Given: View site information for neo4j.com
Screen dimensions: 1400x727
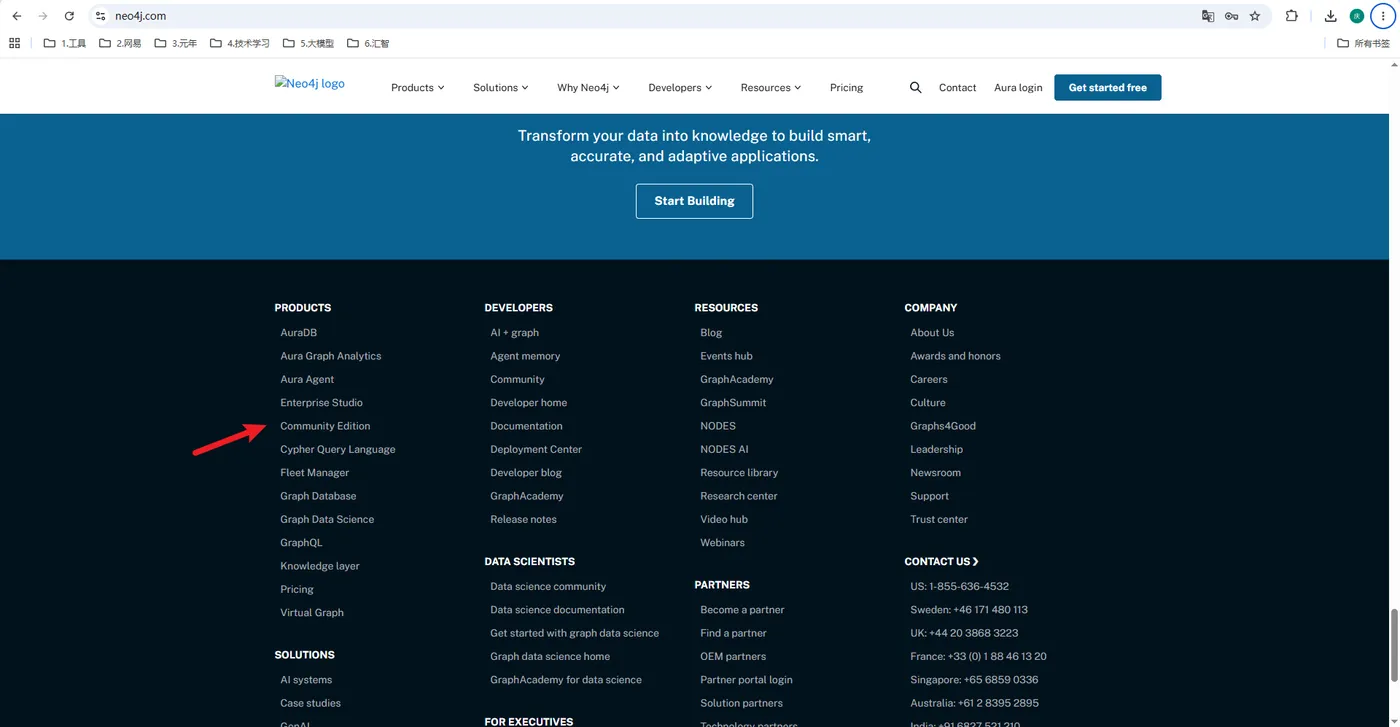Looking at the screenshot, I should 101,16.
